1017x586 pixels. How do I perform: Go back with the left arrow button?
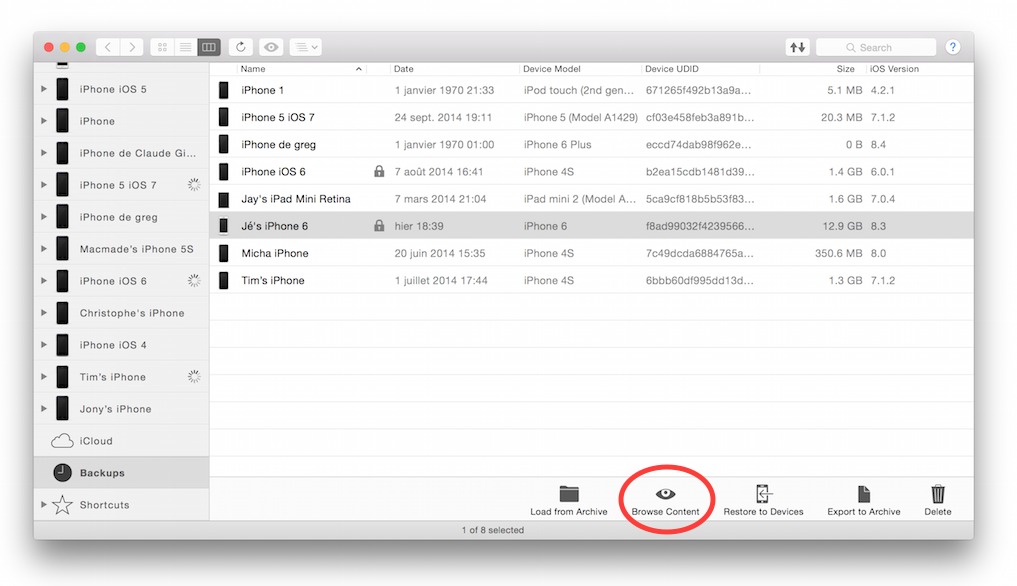(108, 47)
